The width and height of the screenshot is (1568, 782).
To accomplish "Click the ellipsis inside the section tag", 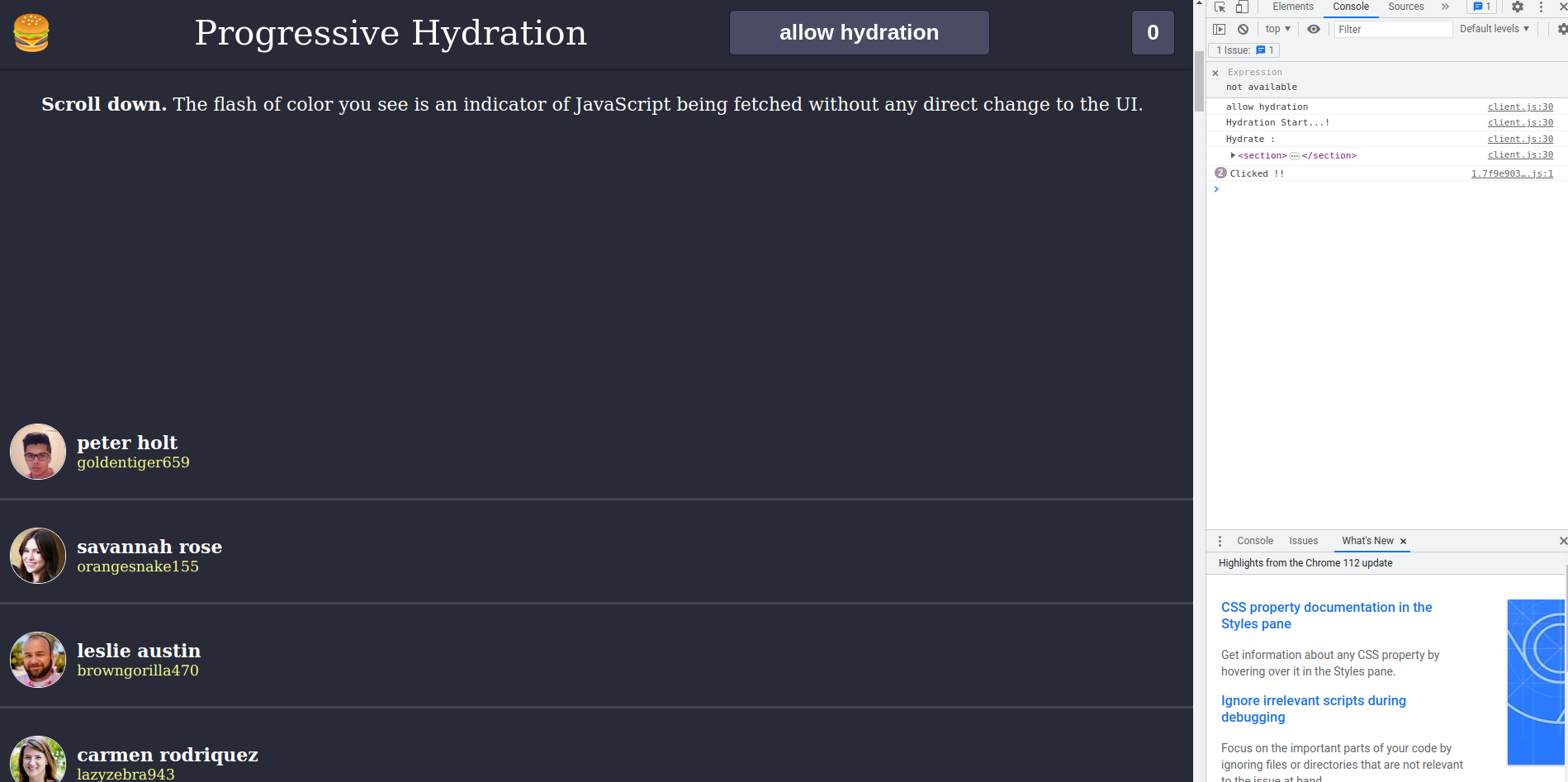I will tap(1294, 155).
